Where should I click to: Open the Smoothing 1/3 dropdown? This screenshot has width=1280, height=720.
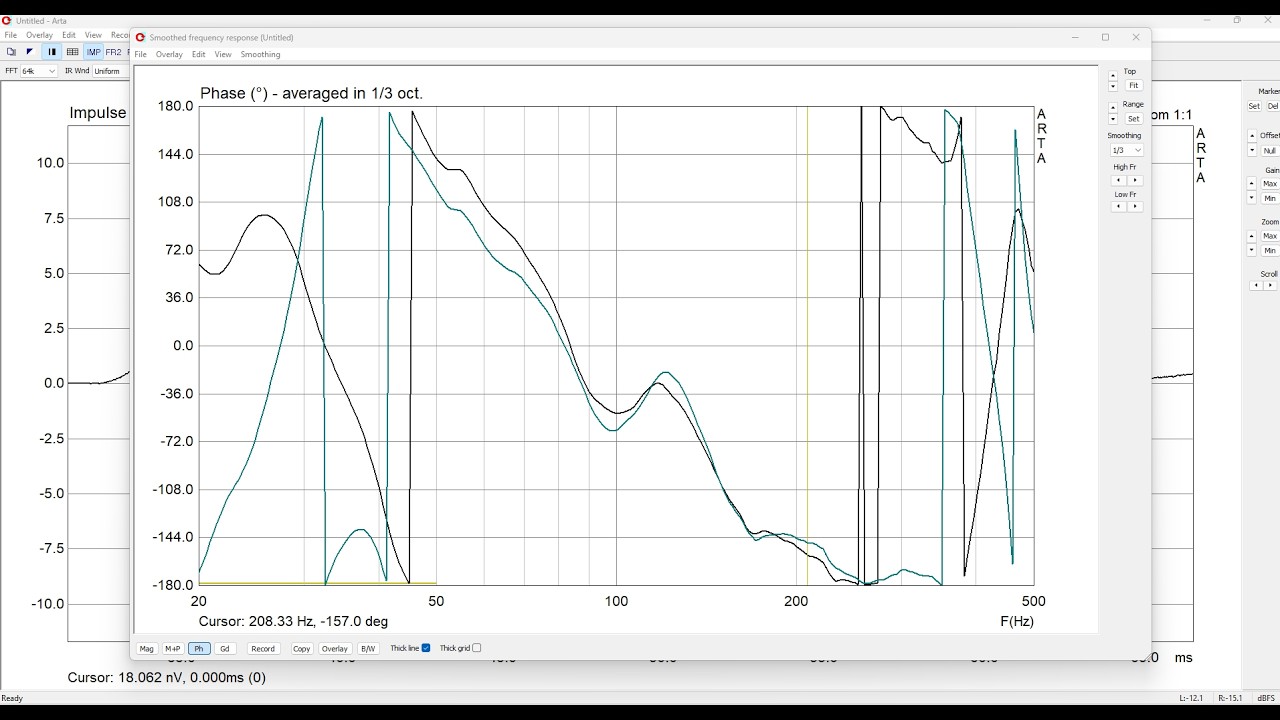pyautogui.click(x=1126, y=150)
